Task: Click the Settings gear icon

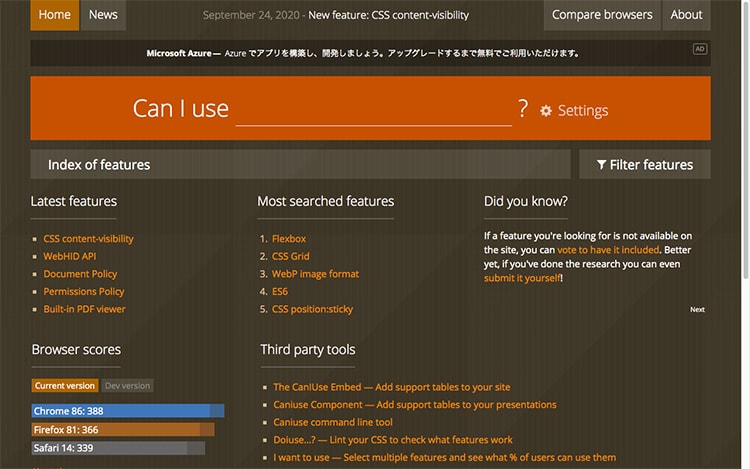Action: (546, 111)
